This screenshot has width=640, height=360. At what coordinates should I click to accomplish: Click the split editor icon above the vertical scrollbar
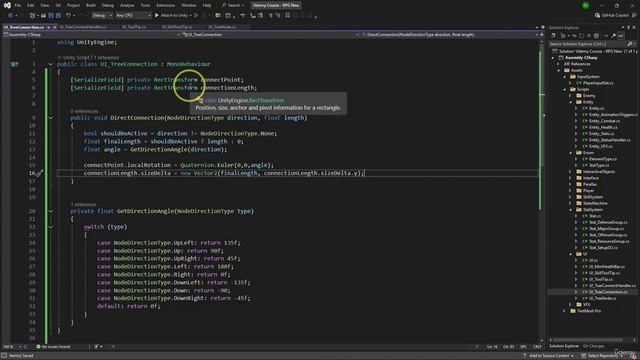point(542,35)
